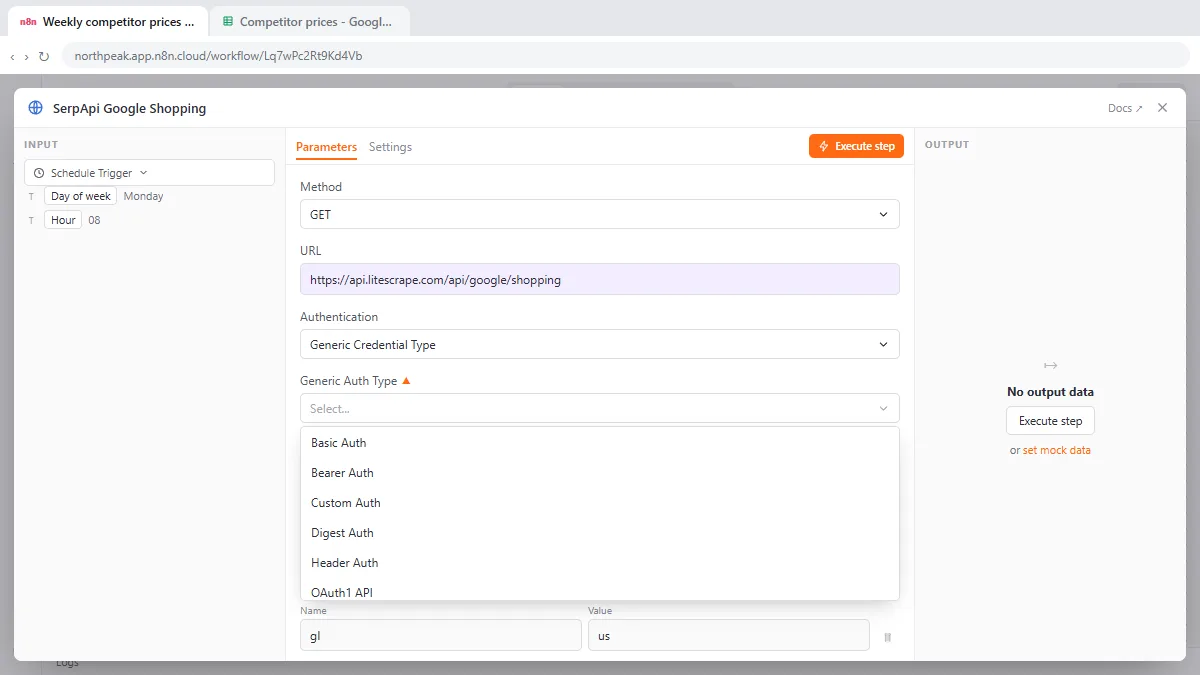The image size is (1200, 675).
Task: Expand the Schedule Trigger input selector
Action: (150, 173)
